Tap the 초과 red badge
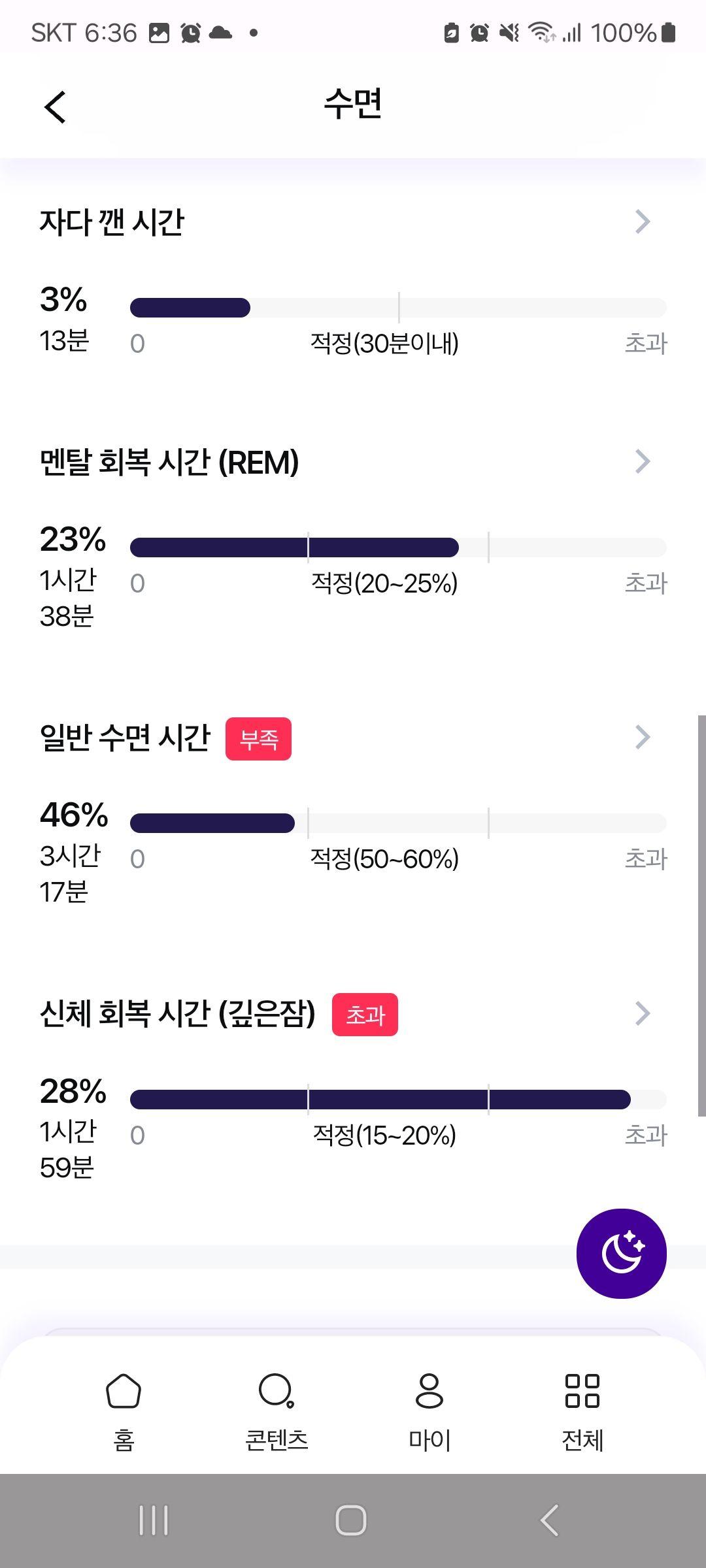This screenshot has width=706, height=1568. pos(365,1015)
